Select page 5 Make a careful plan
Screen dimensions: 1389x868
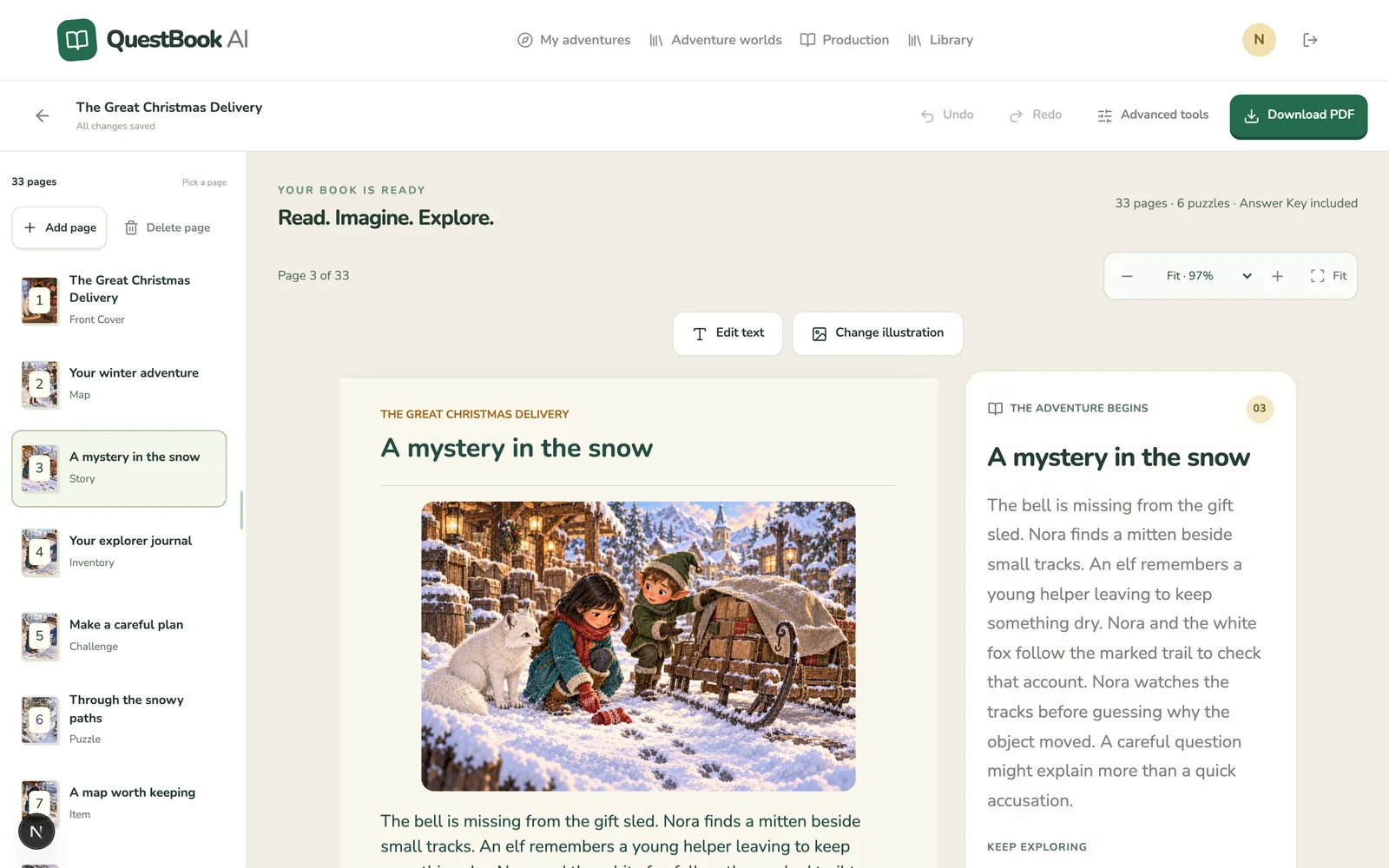pyautogui.click(x=119, y=636)
